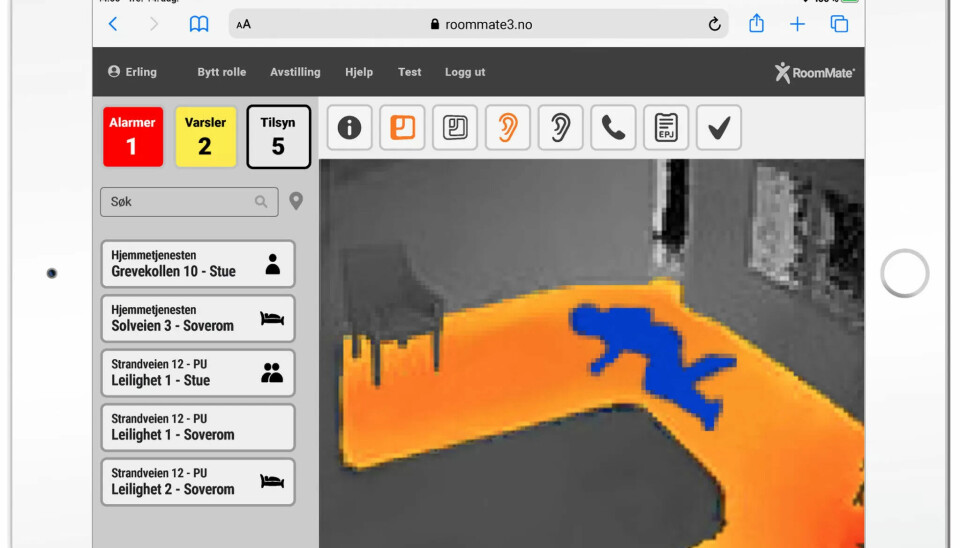Select the orange floor-plan view icon
960x548 pixels.
click(402, 128)
